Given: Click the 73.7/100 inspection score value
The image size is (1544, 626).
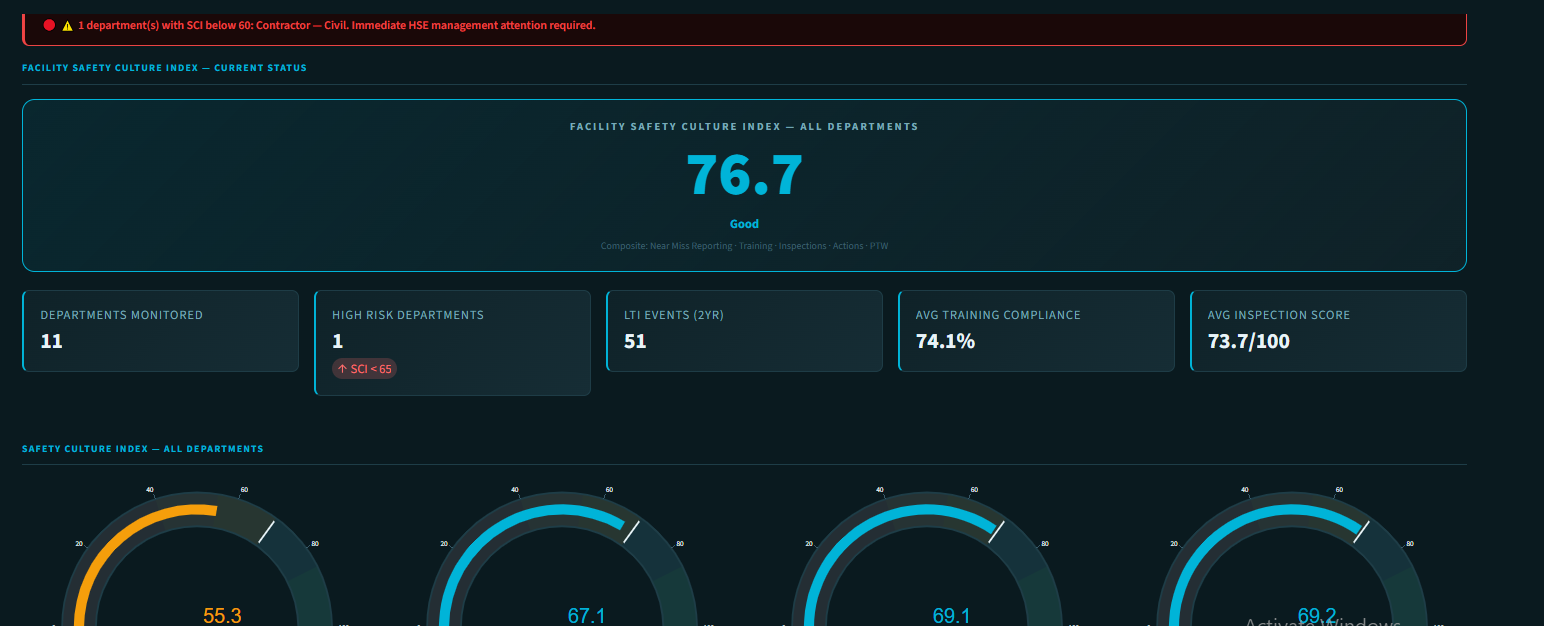Looking at the screenshot, I should [x=1249, y=341].
